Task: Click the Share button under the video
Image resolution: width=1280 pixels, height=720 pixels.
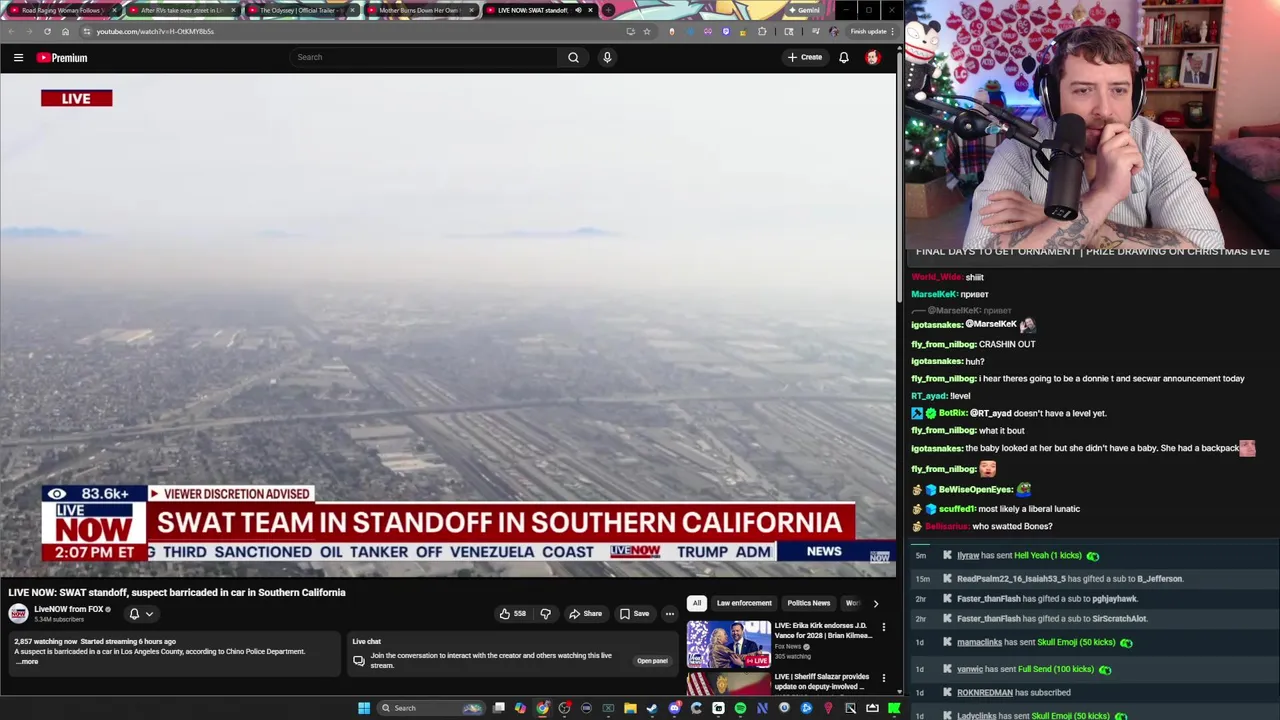Action: click(x=585, y=614)
